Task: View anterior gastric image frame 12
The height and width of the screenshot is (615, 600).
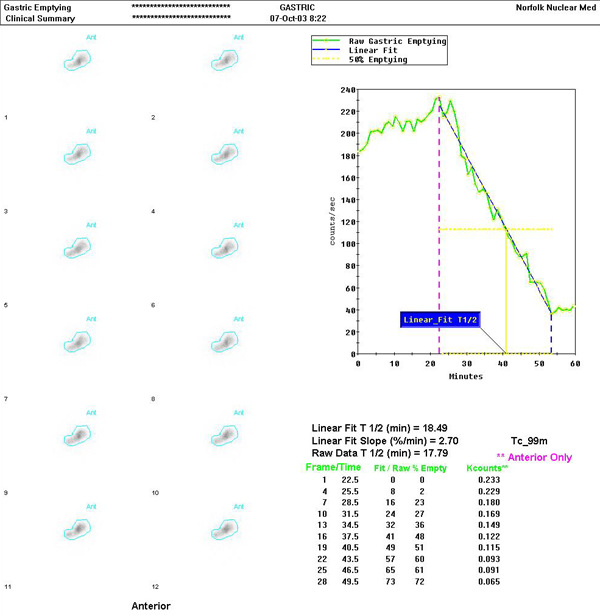Action: (x=225, y=529)
